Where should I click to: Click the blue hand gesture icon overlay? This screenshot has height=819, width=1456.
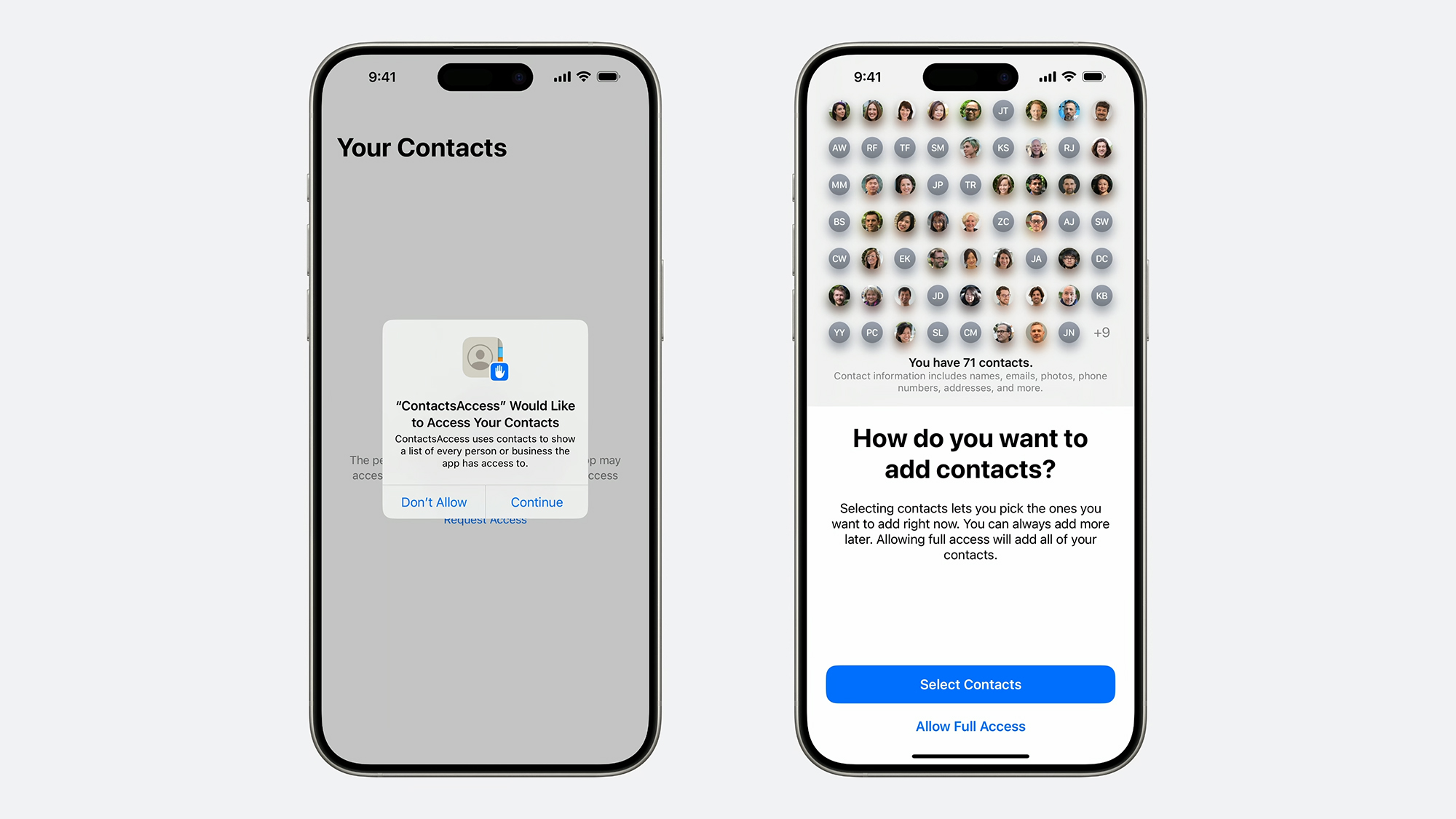click(x=500, y=375)
